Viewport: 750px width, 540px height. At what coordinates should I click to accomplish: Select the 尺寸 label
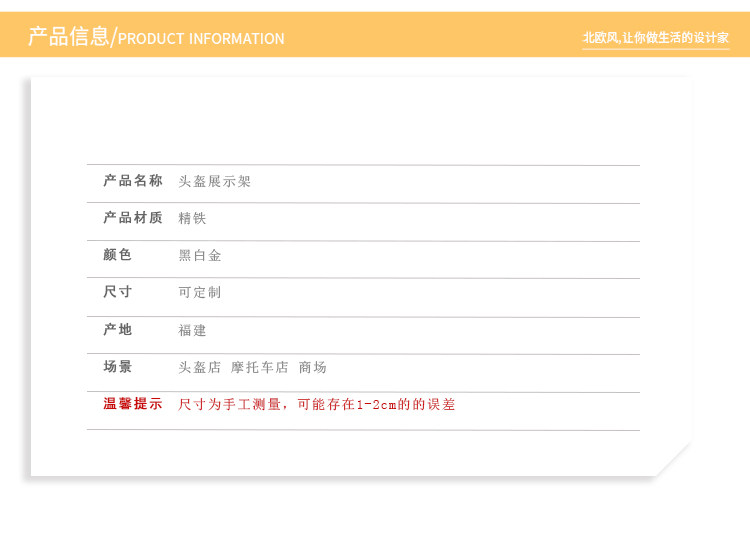(x=118, y=292)
